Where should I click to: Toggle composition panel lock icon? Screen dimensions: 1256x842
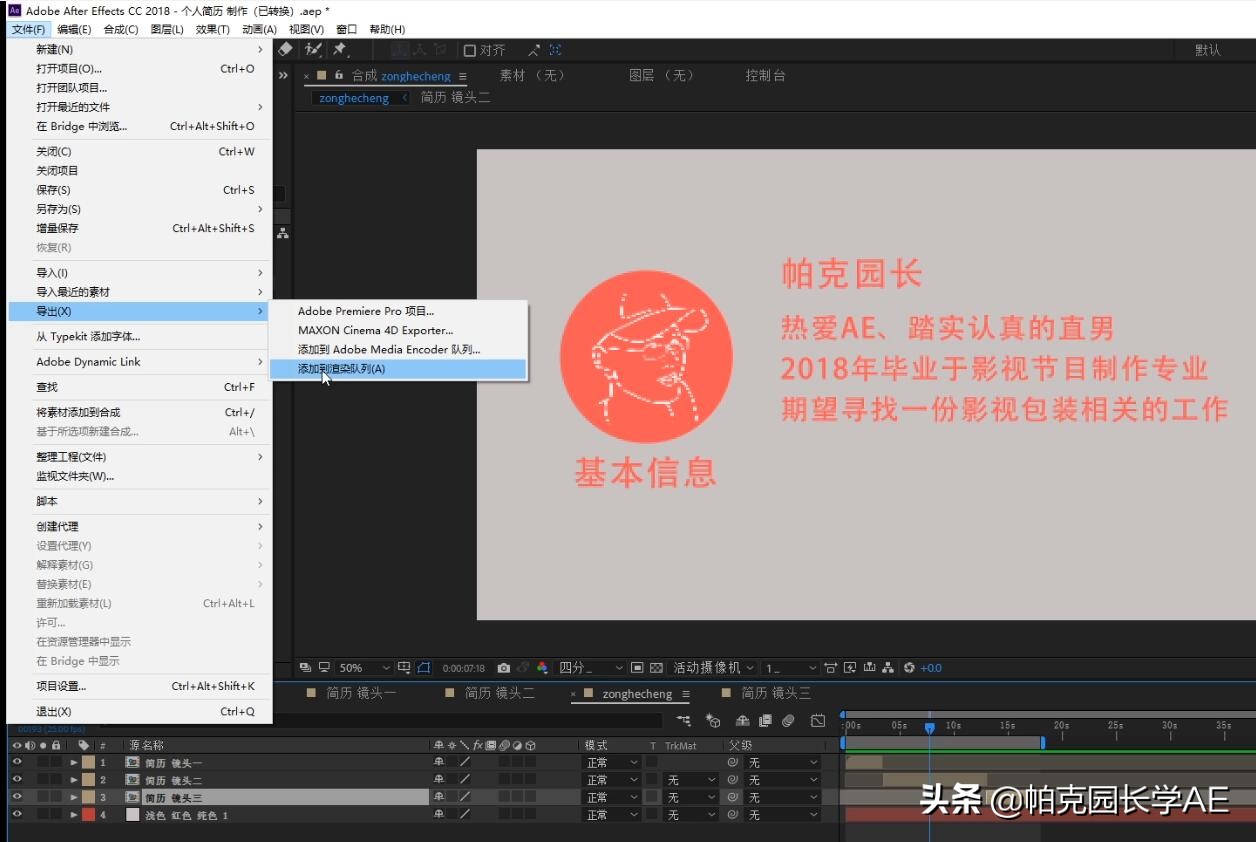(x=340, y=76)
